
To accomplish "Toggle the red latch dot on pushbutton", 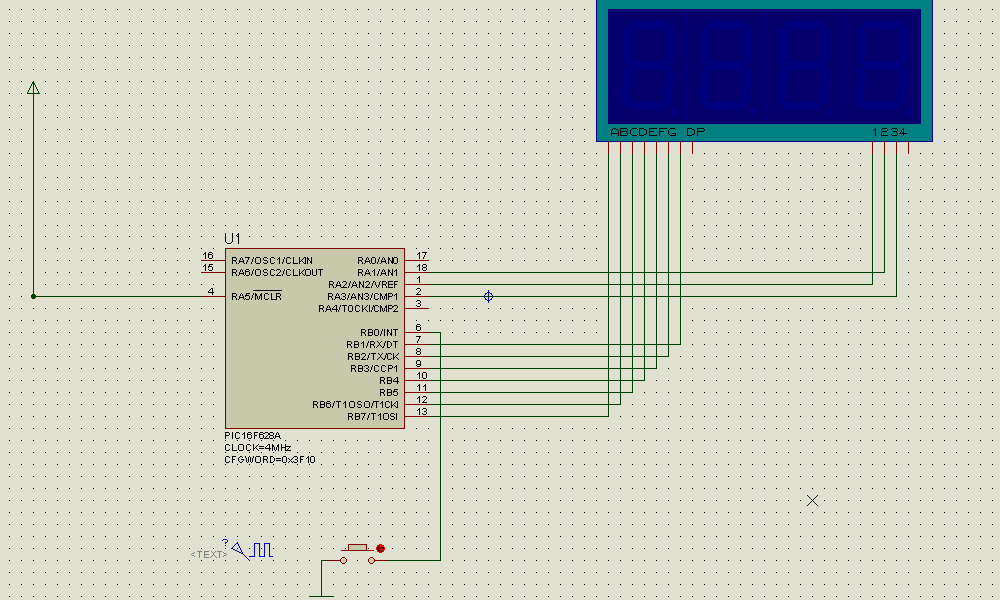I will click(x=381, y=548).
